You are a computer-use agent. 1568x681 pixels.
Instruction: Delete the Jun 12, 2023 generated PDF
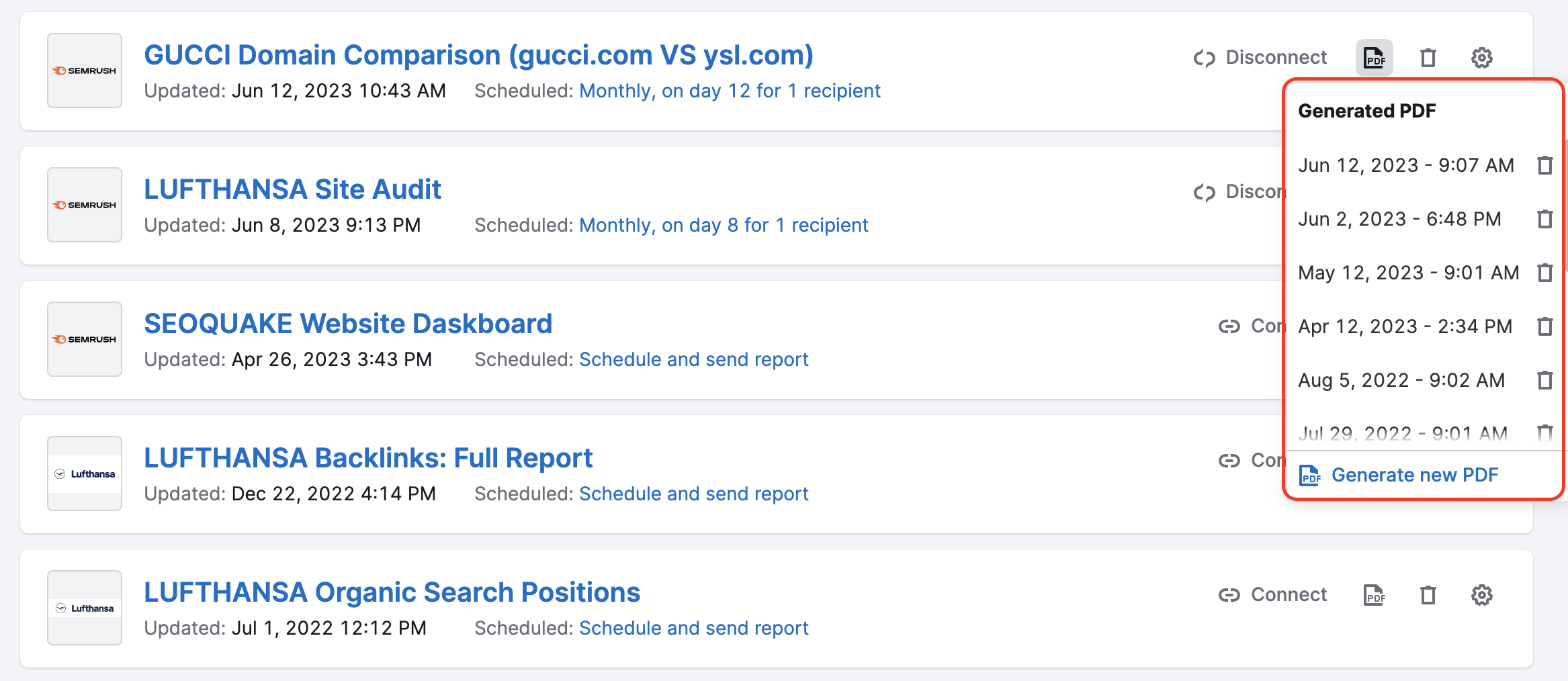(x=1544, y=165)
